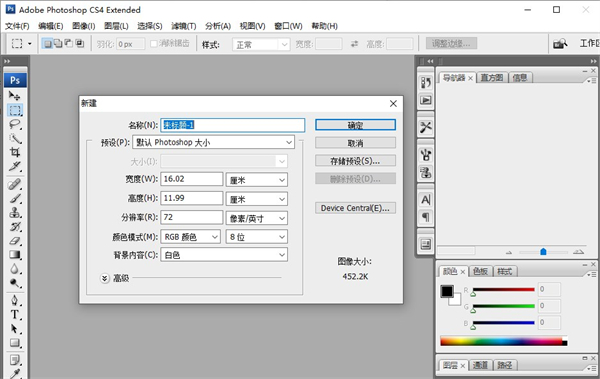Toggle the anti-alias checkbox
Screen dimensions: 600x379
click(x=154, y=44)
